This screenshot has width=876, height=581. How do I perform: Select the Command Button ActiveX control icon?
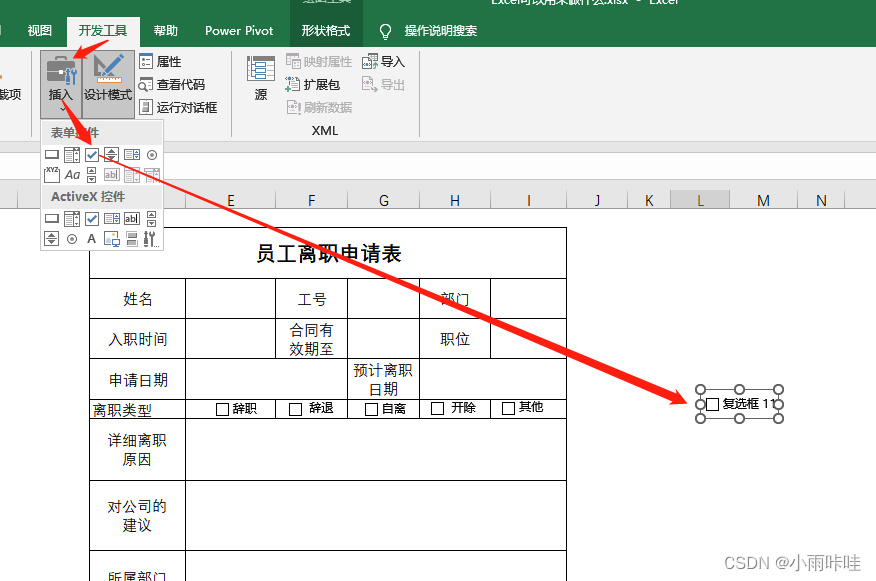coord(51,219)
